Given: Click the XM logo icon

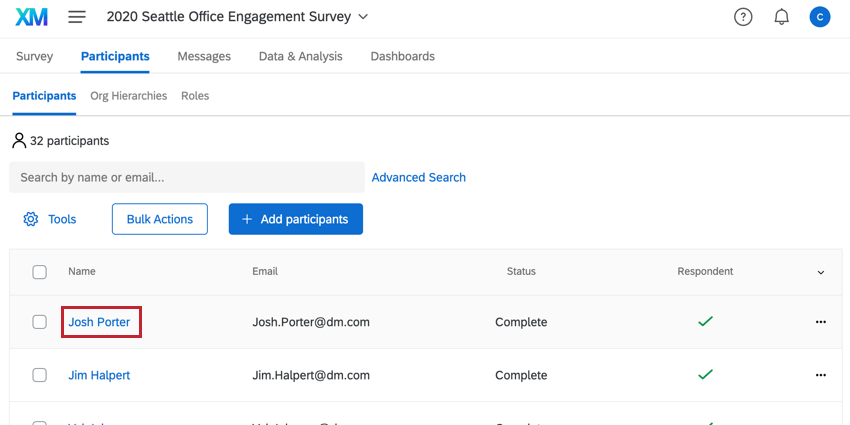Looking at the screenshot, I should (x=33, y=17).
